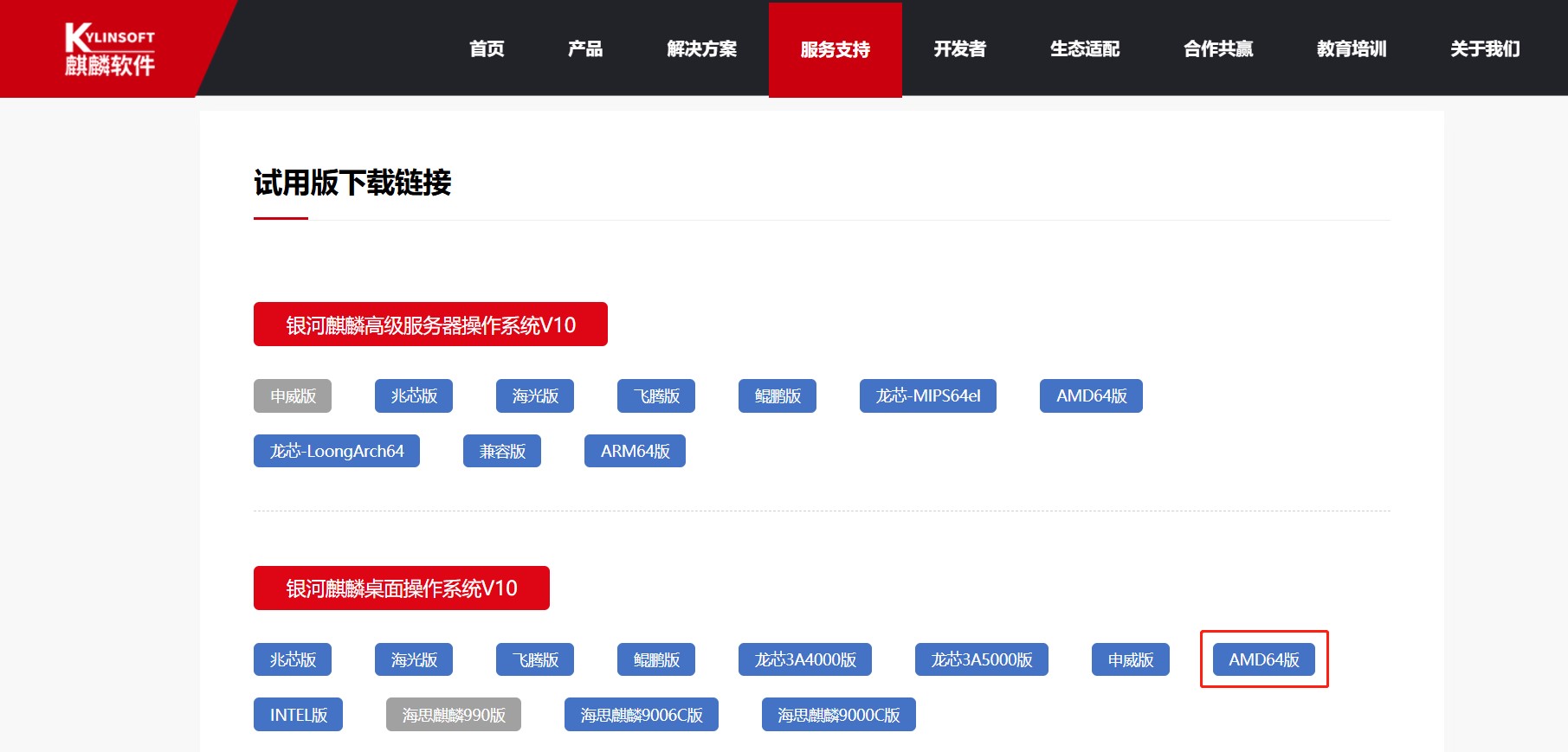The image size is (1568, 752).
Task: Click the 银河麒麟高级服务器操作系统V10 heading button
Action: 430,325
